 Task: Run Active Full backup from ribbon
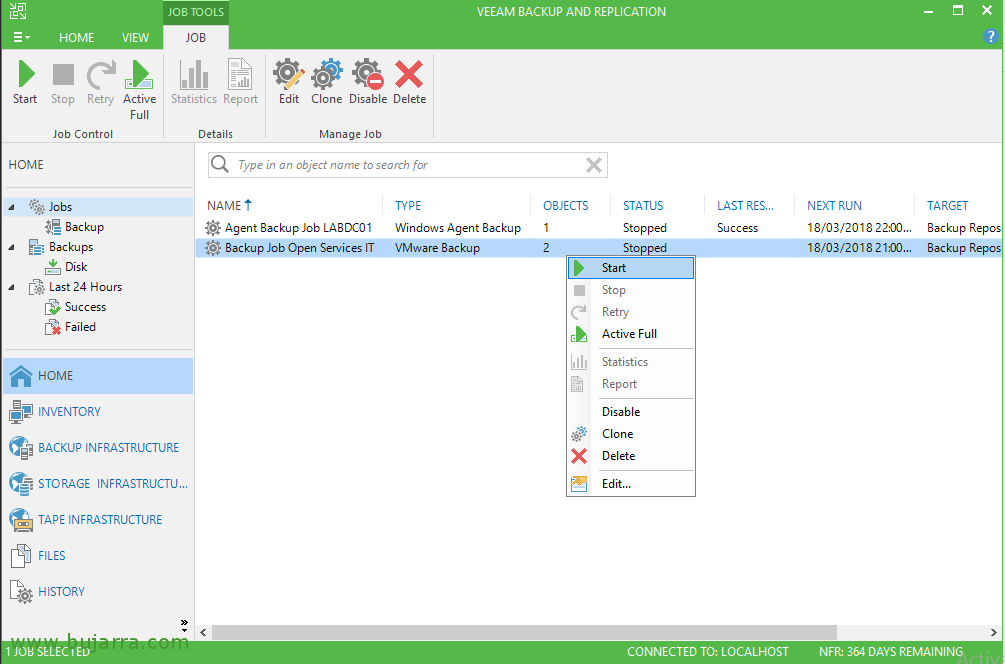[x=140, y=82]
